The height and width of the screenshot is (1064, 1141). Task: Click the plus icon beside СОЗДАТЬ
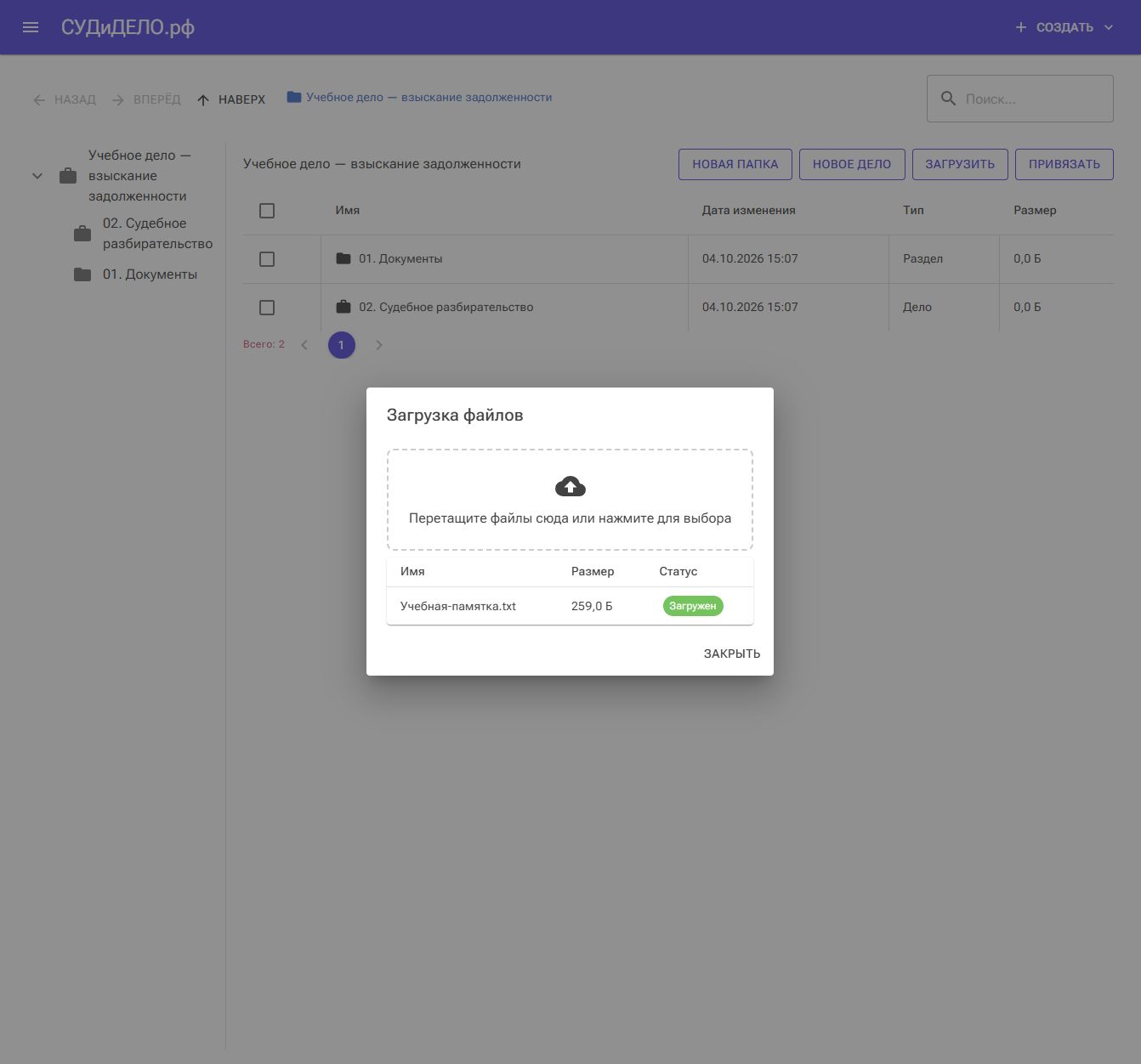click(x=1020, y=27)
